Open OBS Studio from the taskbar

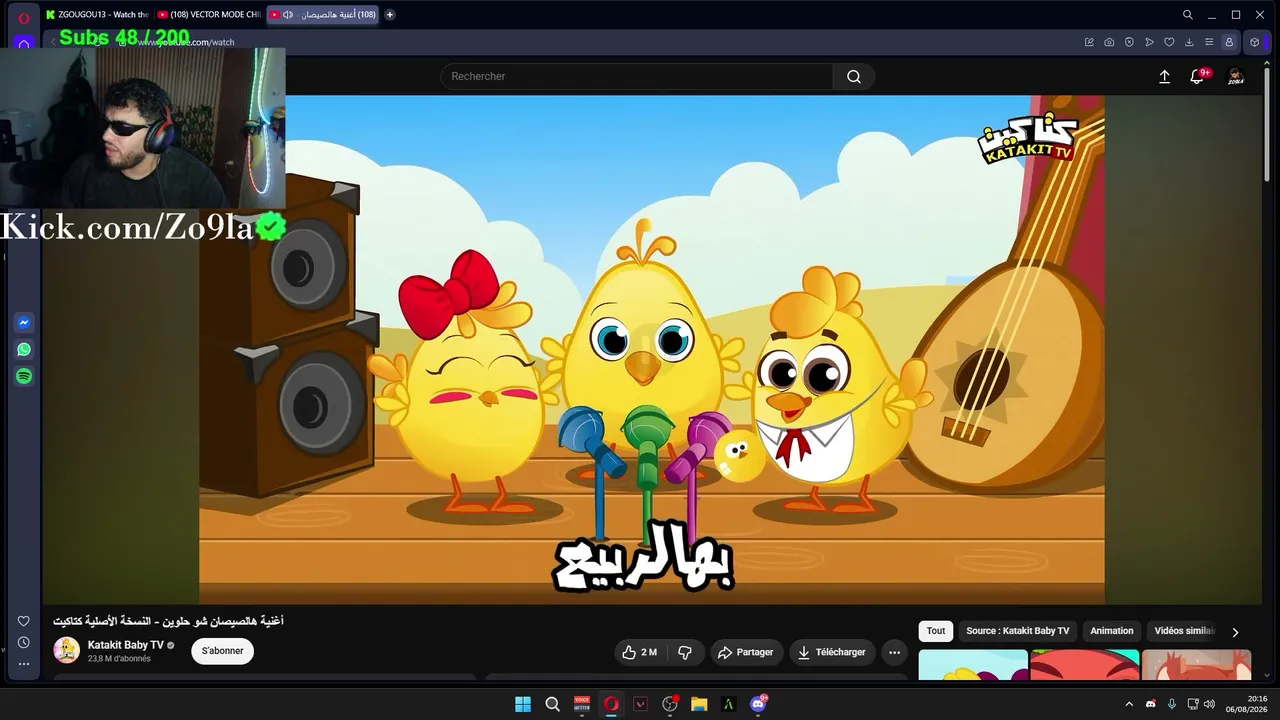pos(670,704)
